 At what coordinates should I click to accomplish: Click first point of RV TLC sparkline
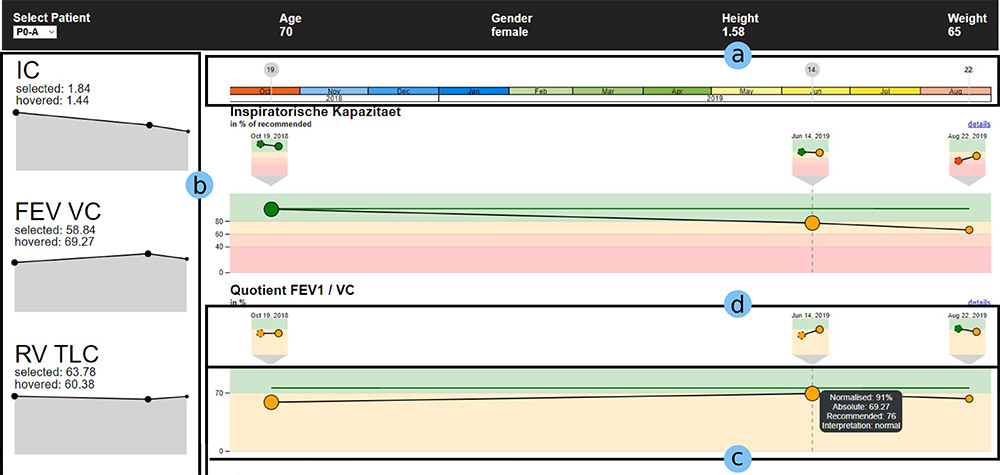pos(15,396)
